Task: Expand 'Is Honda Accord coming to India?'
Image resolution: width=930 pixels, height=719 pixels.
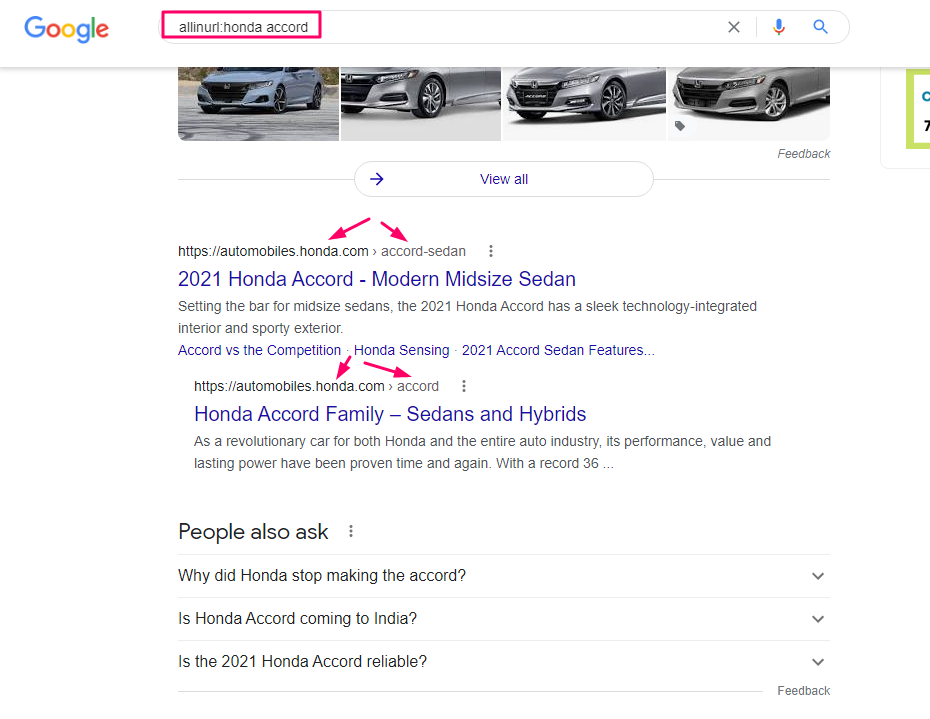Action: coord(818,619)
